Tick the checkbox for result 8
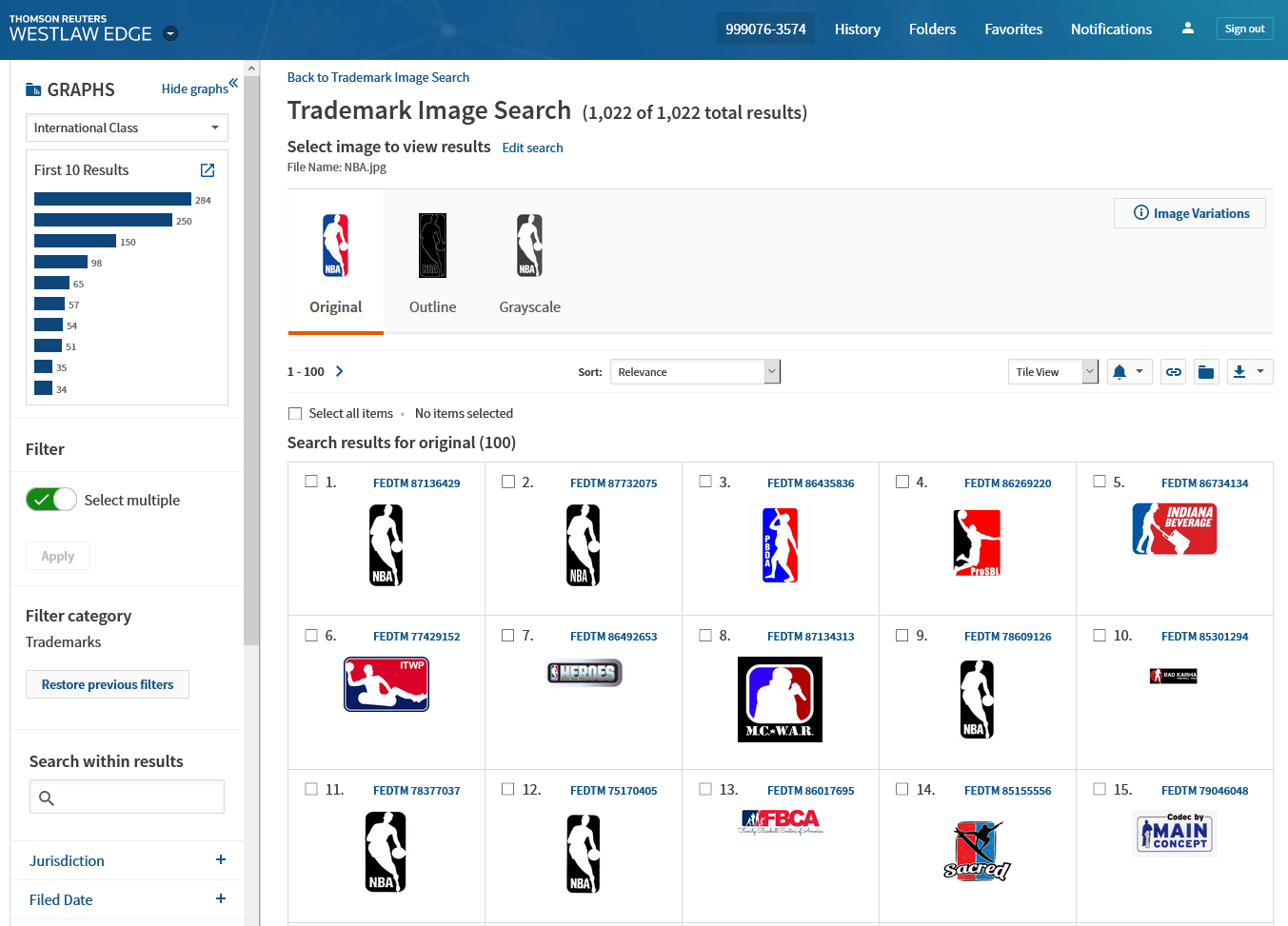This screenshot has height=926, width=1288. (705, 635)
